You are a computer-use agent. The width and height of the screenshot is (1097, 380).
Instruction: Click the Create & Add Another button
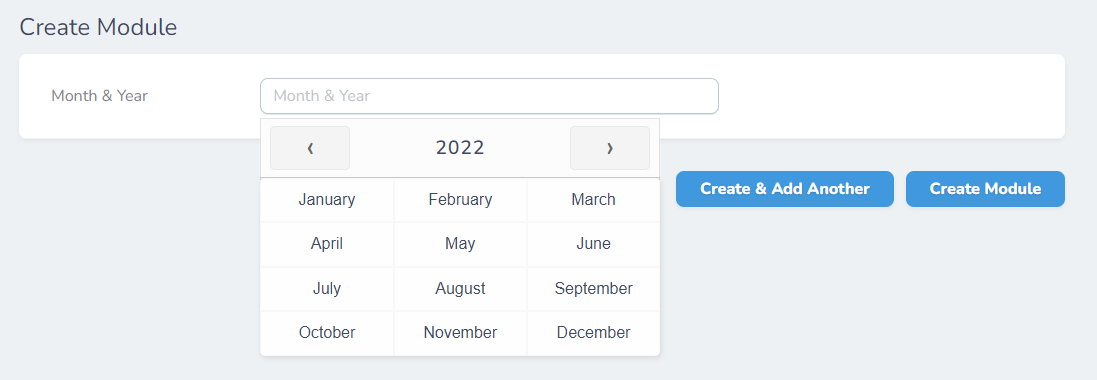pyautogui.click(x=784, y=189)
